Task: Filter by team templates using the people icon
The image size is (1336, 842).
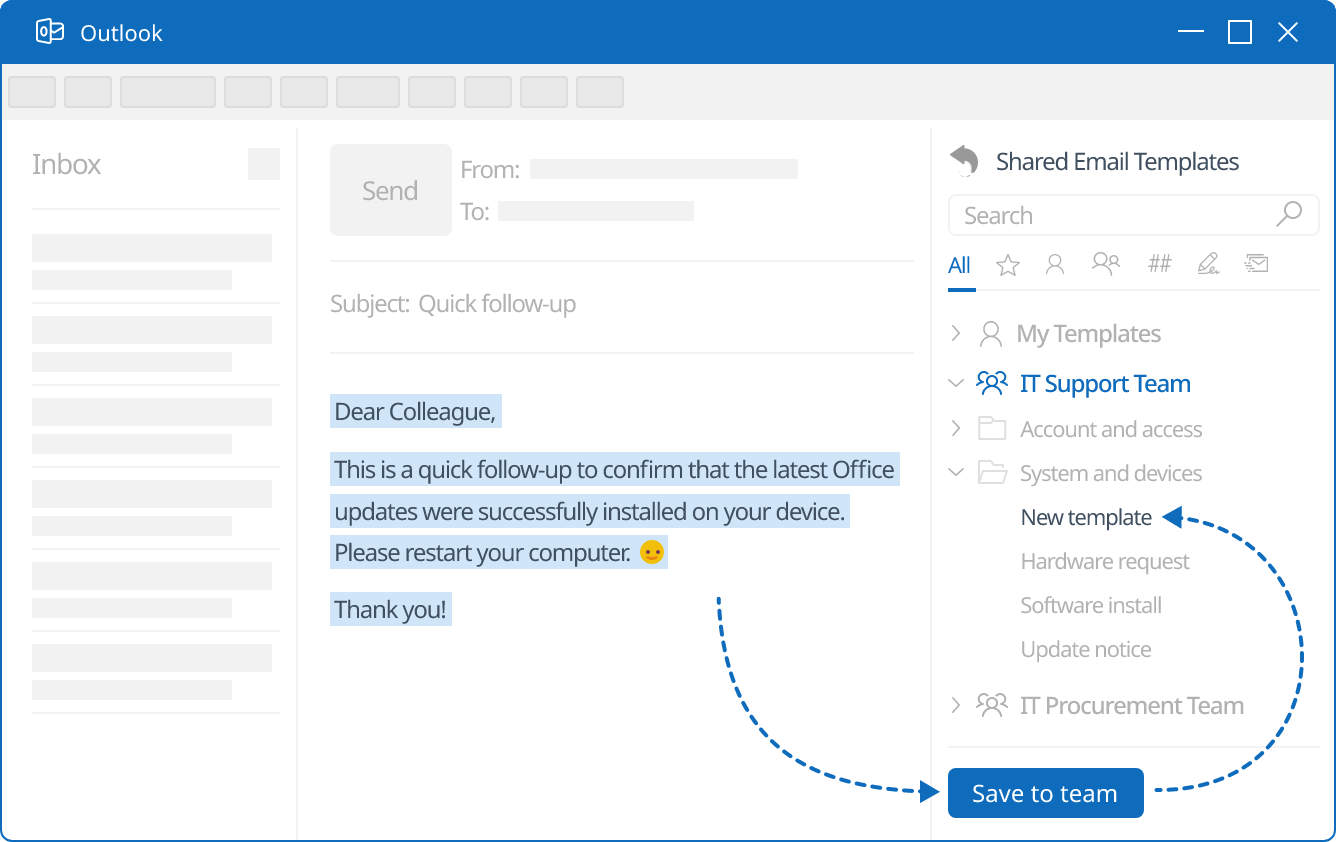Action: coord(1106,264)
